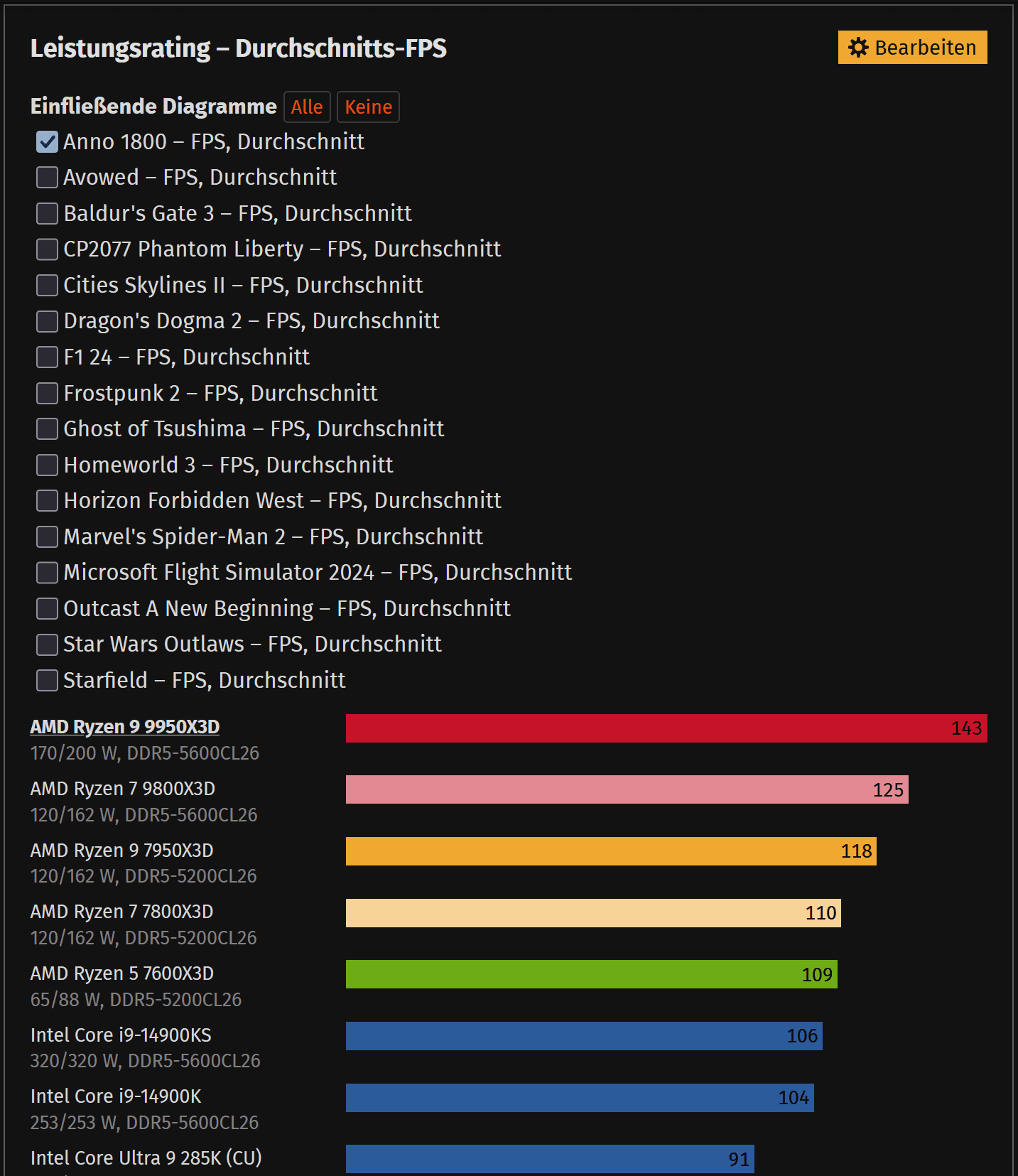
Task: Click the gear icon in Bearbeiten button
Action: pos(858,48)
